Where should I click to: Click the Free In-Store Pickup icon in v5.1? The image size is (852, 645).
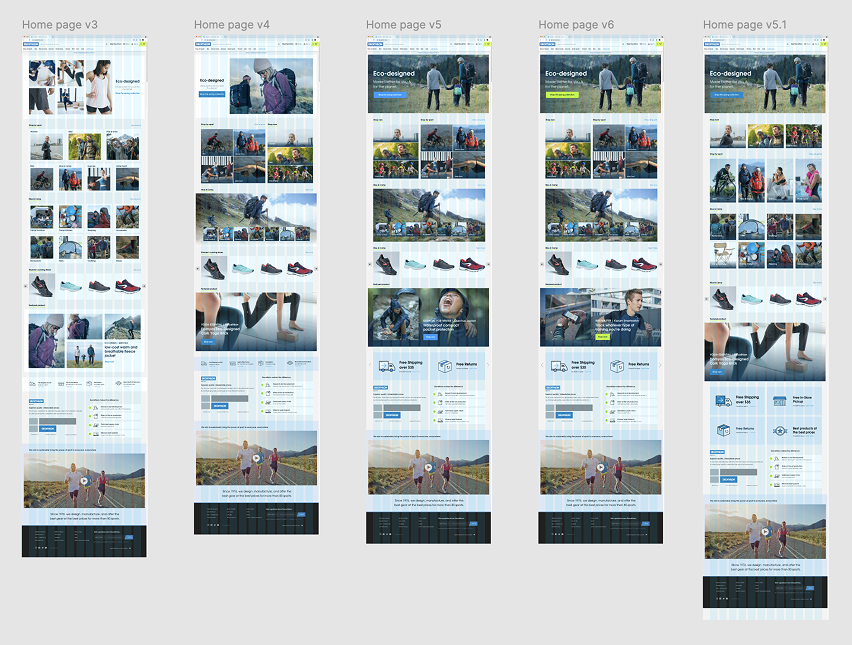pyautogui.click(x=781, y=401)
